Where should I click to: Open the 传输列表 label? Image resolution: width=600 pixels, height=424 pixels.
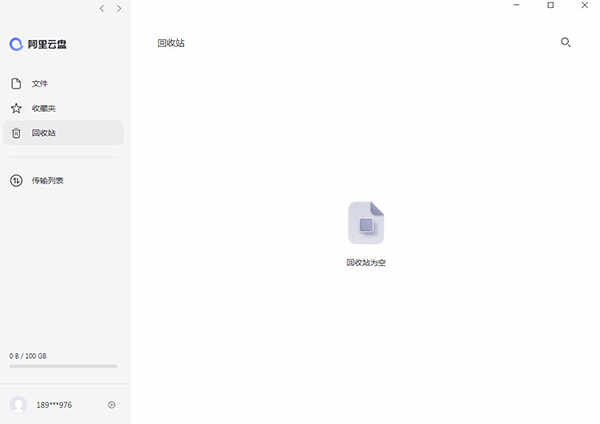[47, 180]
